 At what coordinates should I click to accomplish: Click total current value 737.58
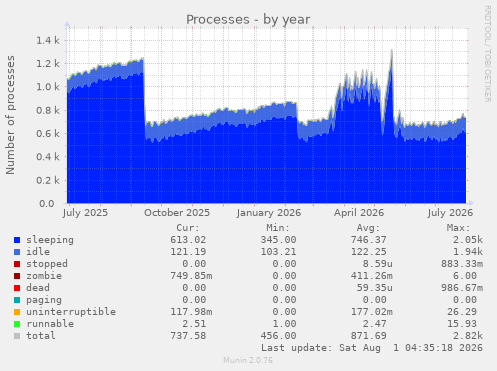[x=188, y=336]
